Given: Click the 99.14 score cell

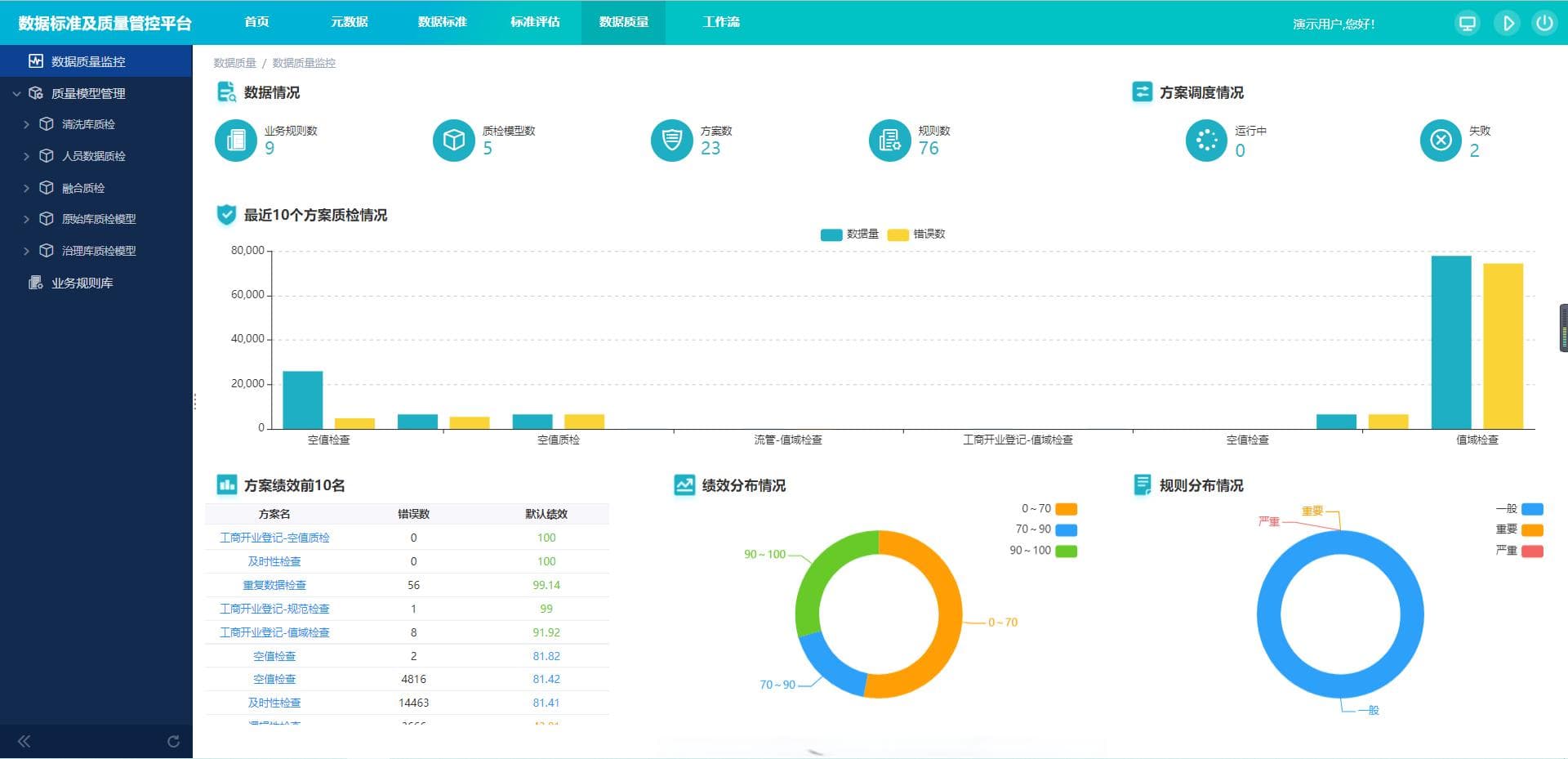Looking at the screenshot, I should tap(546, 585).
